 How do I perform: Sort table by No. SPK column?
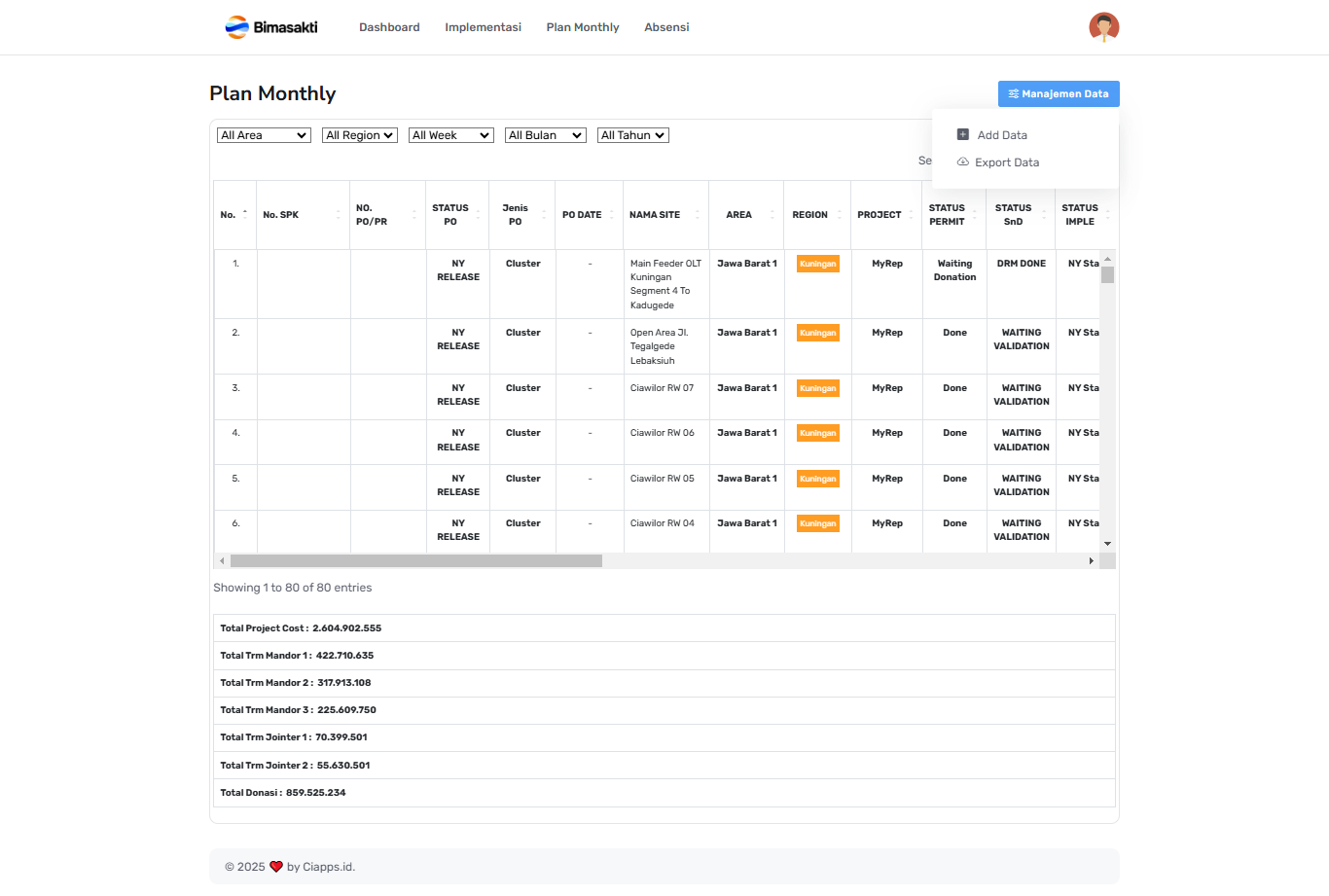click(x=303, y=215)
